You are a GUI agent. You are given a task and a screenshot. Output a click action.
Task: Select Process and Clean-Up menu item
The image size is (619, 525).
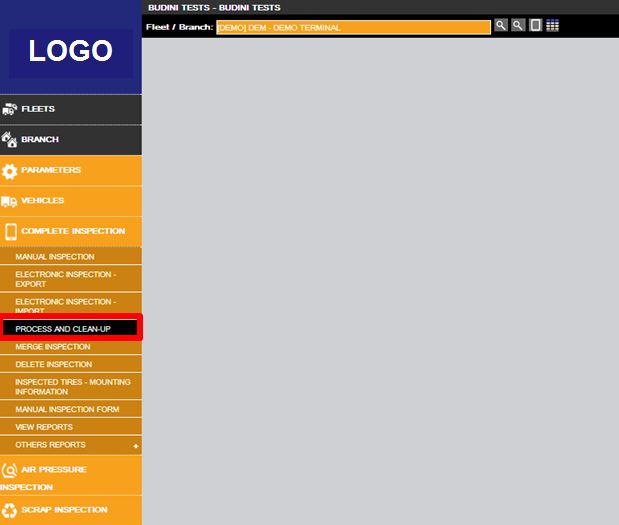[63, 328]
